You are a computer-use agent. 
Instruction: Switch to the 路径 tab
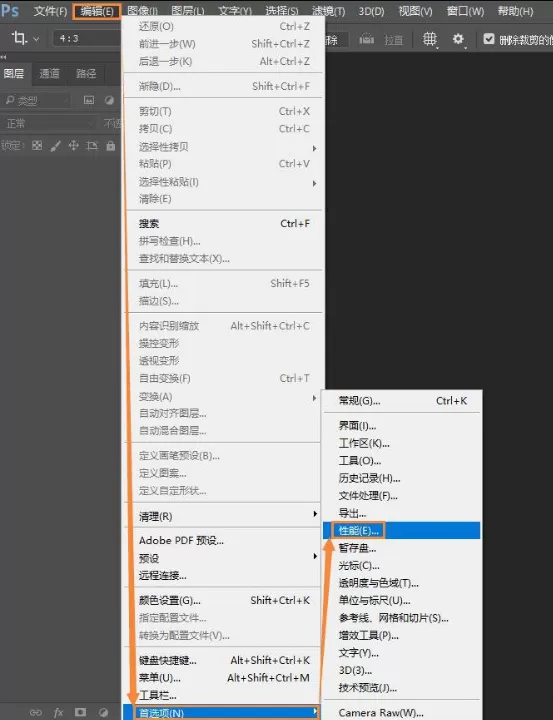pos(86,73)
